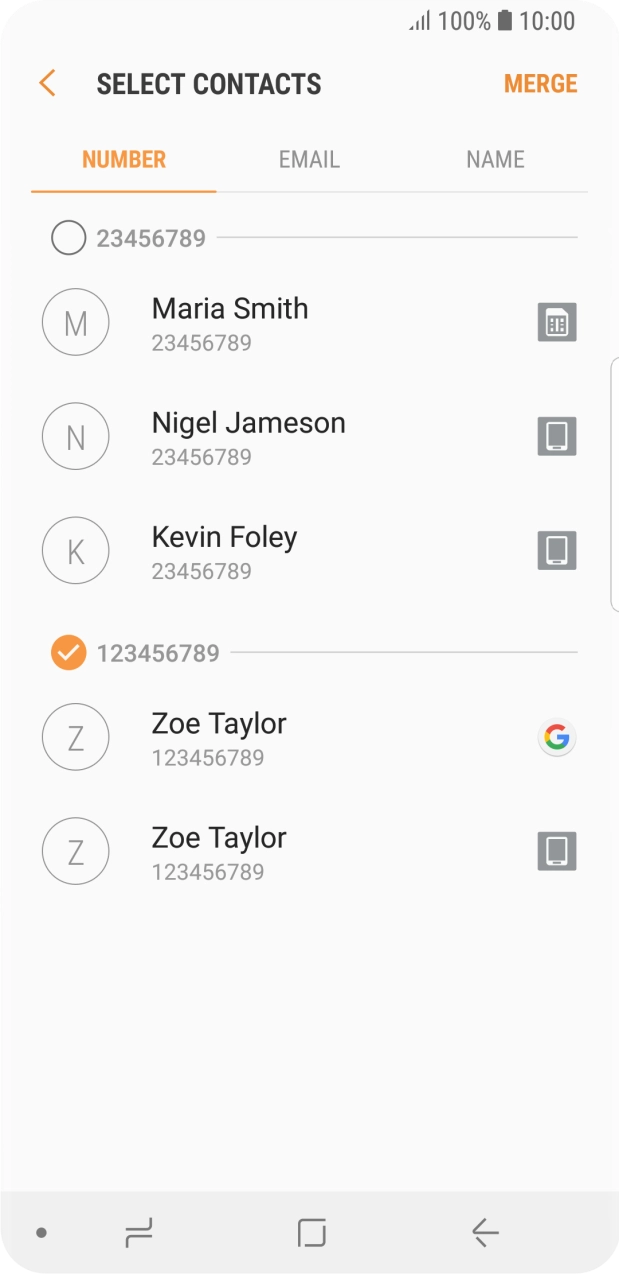Open the Number tab
This screenshot has width=619, height=1274.
124,159
